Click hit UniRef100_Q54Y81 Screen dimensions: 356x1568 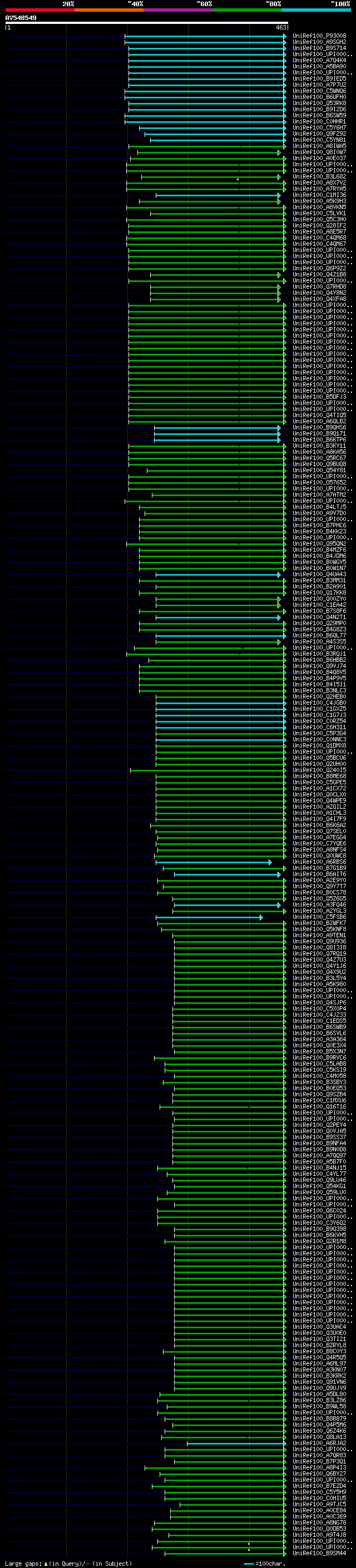click(x=319, y=470)
